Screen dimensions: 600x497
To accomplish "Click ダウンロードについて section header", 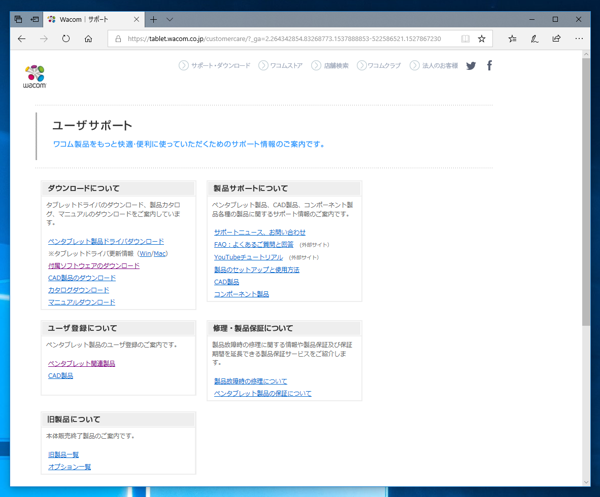I will pyautogui.click(x=83, y=189).
